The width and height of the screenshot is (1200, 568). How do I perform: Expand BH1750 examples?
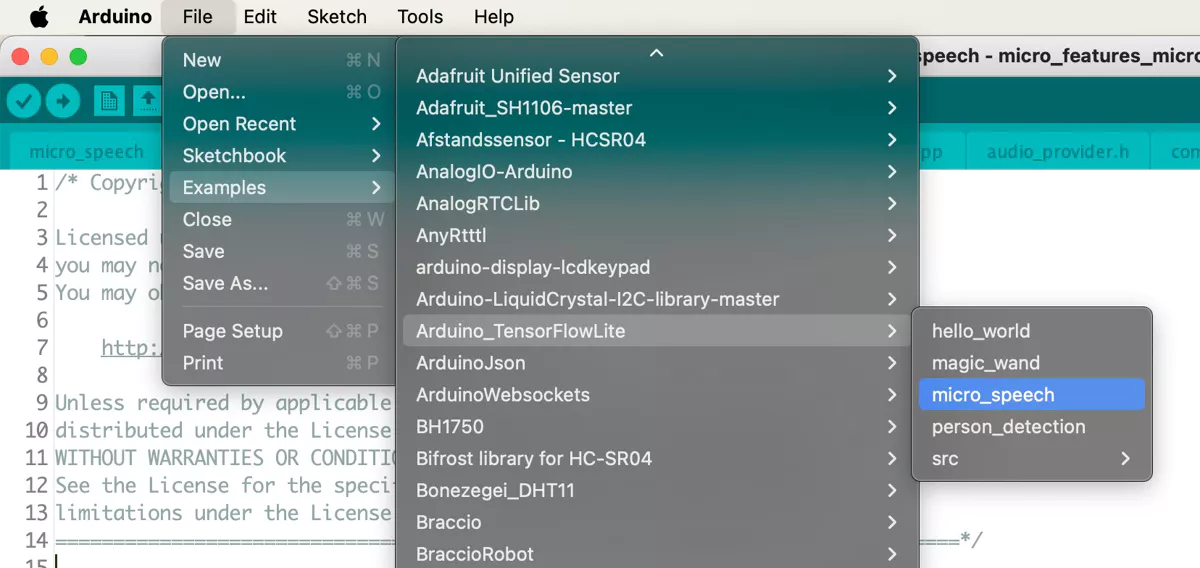coord(657,427)
